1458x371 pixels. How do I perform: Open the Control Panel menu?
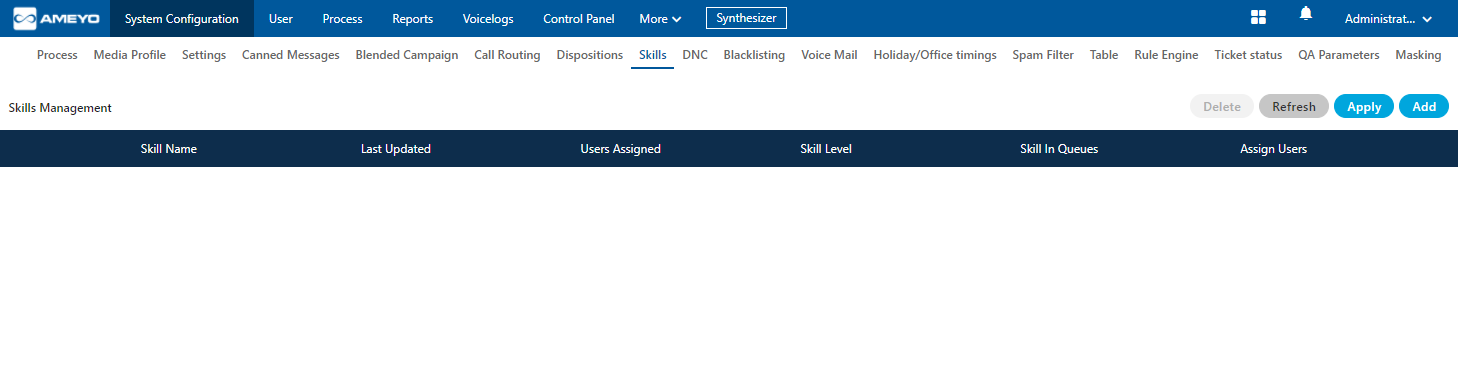click(579, 19)
